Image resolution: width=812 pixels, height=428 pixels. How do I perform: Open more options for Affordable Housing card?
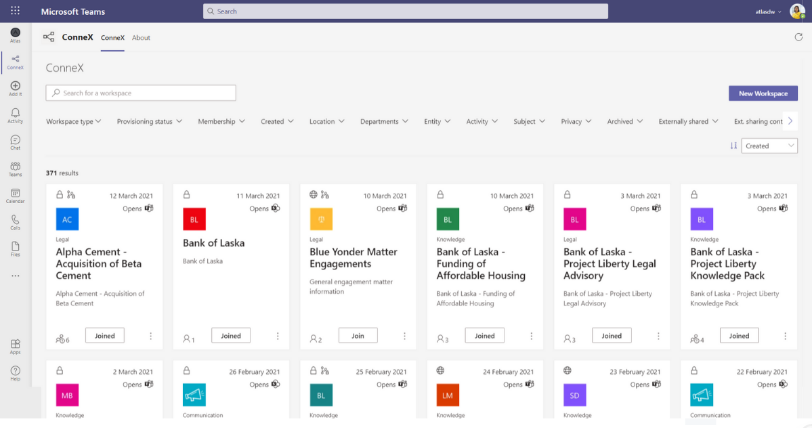click(x=531, y=336)
